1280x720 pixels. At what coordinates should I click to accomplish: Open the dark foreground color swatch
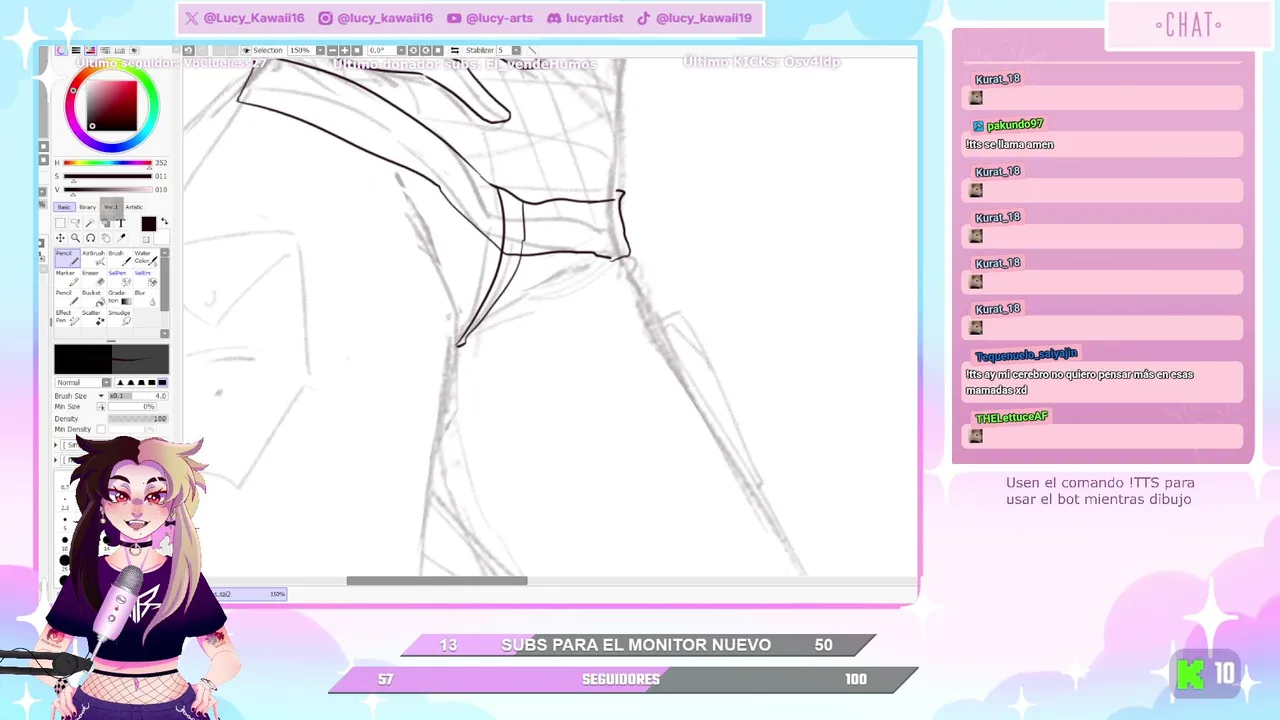click(x=149, y=224)
